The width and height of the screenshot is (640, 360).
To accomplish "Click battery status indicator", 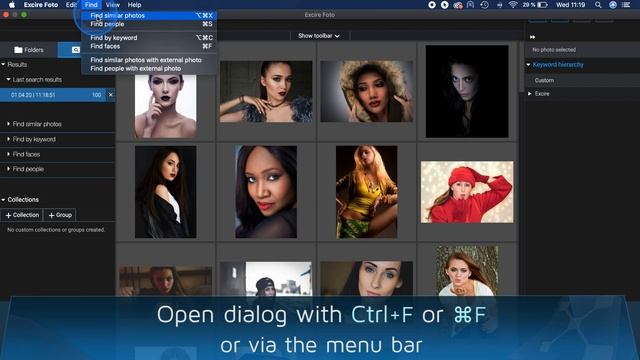I will [535, 5].
